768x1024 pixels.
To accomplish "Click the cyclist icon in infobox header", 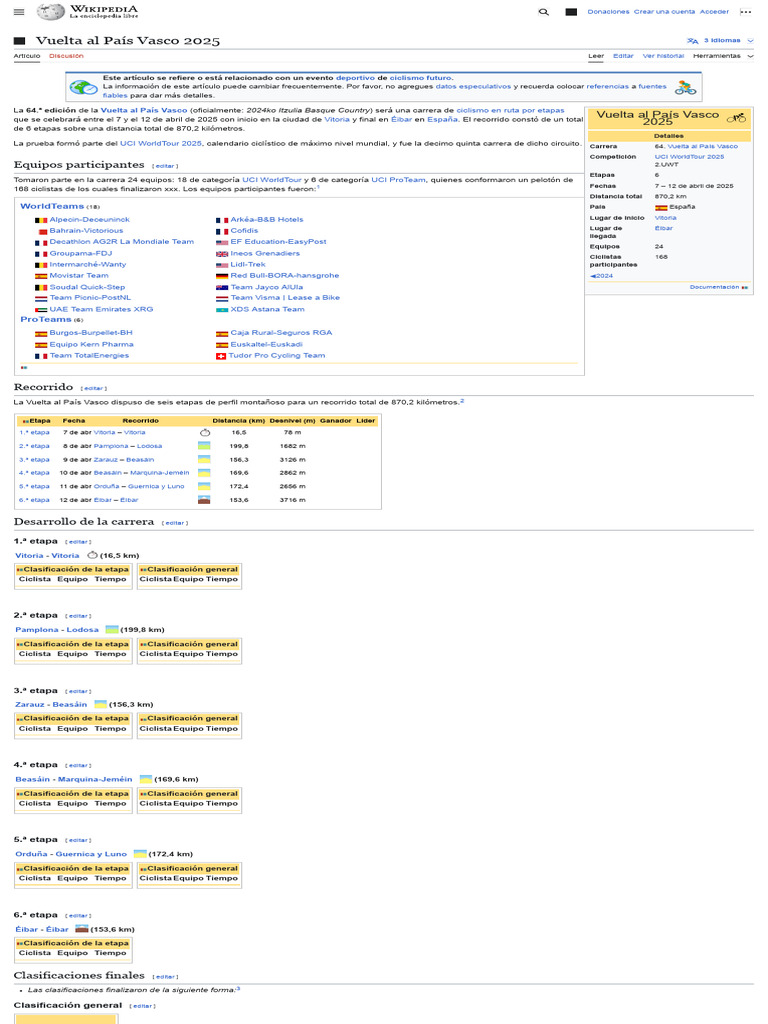I will point(736,118).
